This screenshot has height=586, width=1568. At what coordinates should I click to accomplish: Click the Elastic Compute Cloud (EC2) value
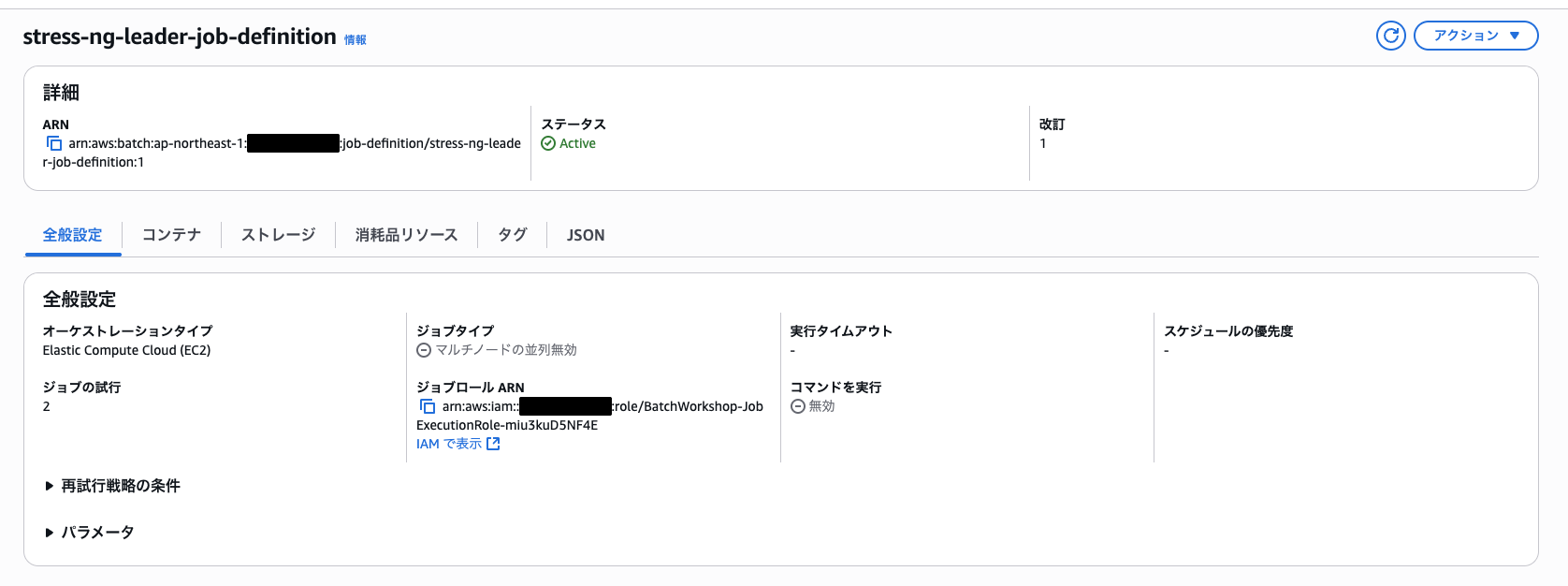pos(126,350)
